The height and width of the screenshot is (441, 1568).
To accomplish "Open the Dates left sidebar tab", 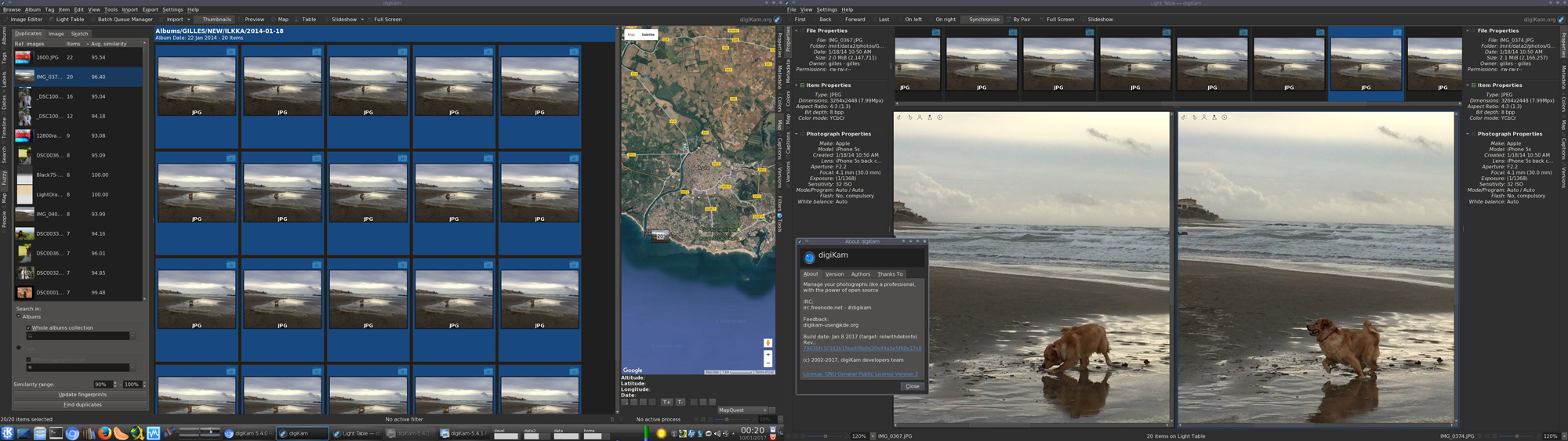I will coord(4,102).
